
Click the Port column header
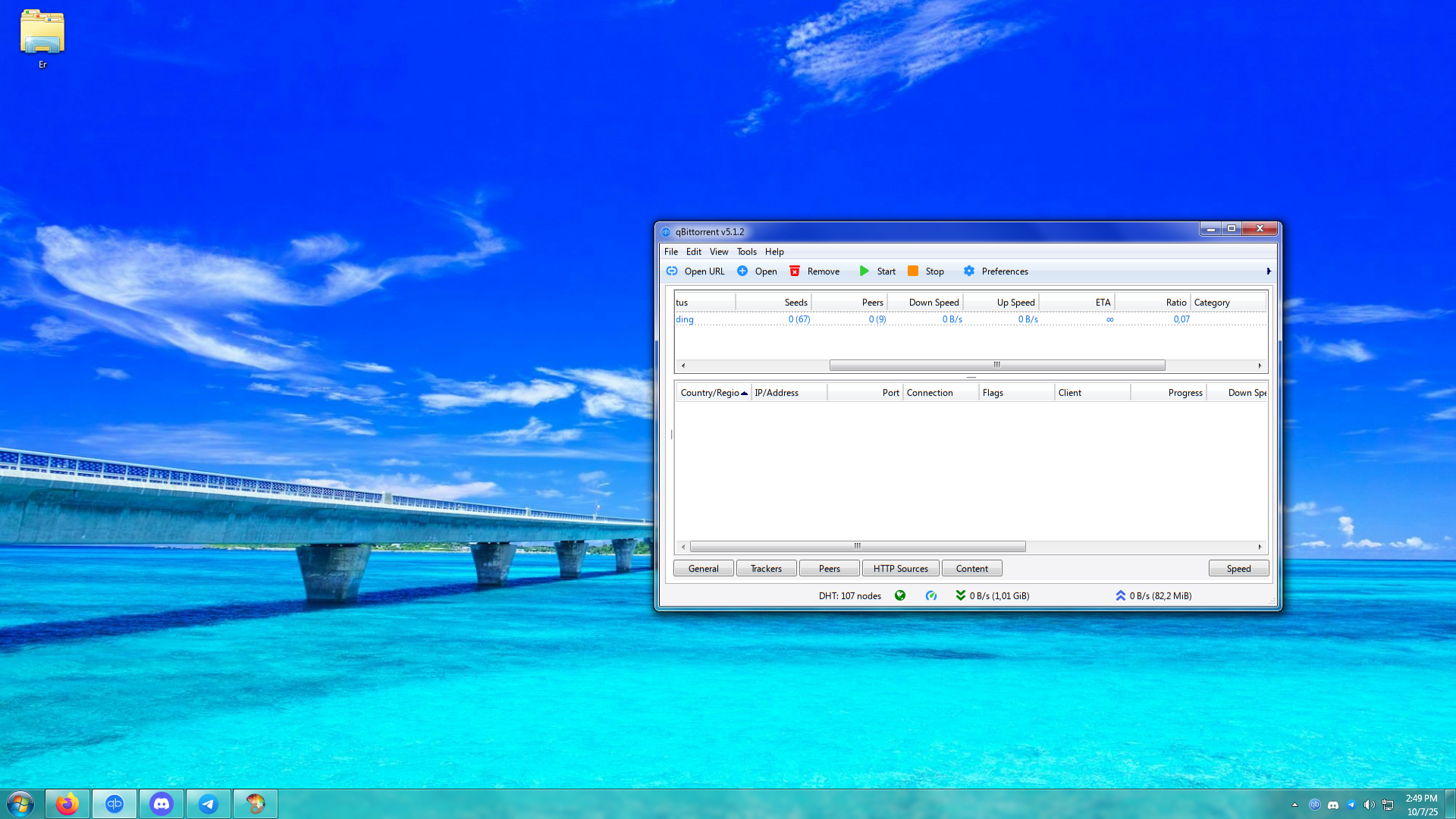[865, 393]
